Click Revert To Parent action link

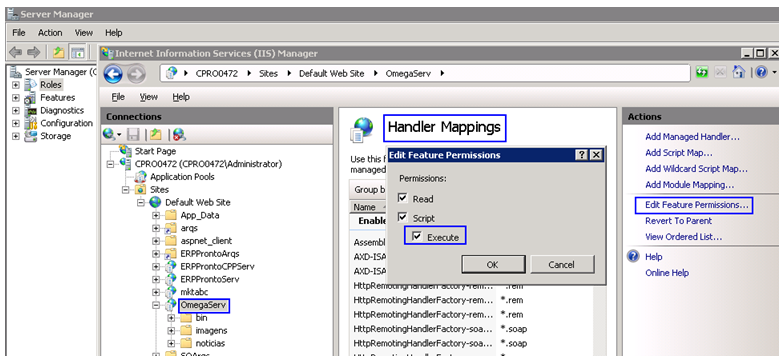[678, 221]
